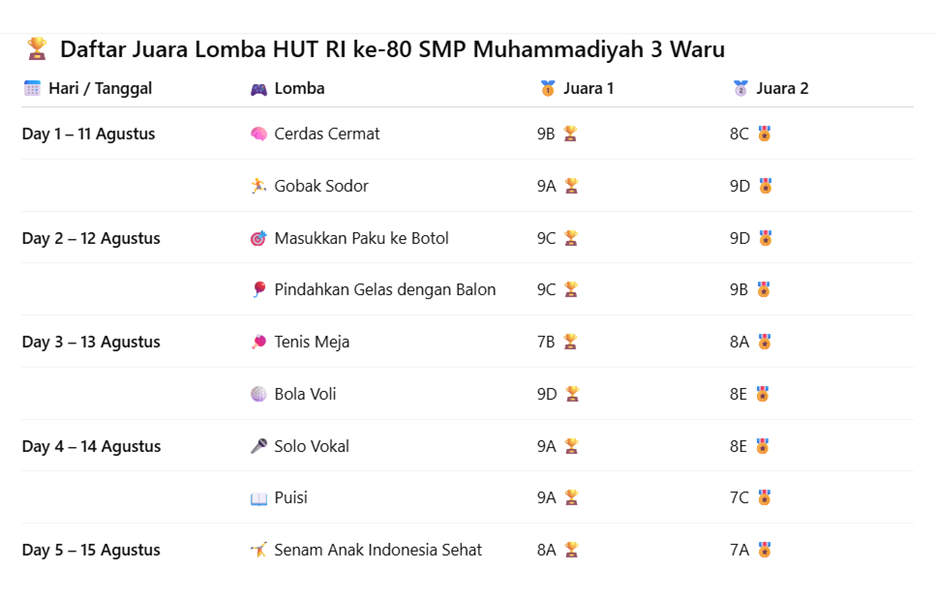Select the Day 4 – 14 Agustus cell
This screenshot has height=599, width=936.
(x=91, y=446)
